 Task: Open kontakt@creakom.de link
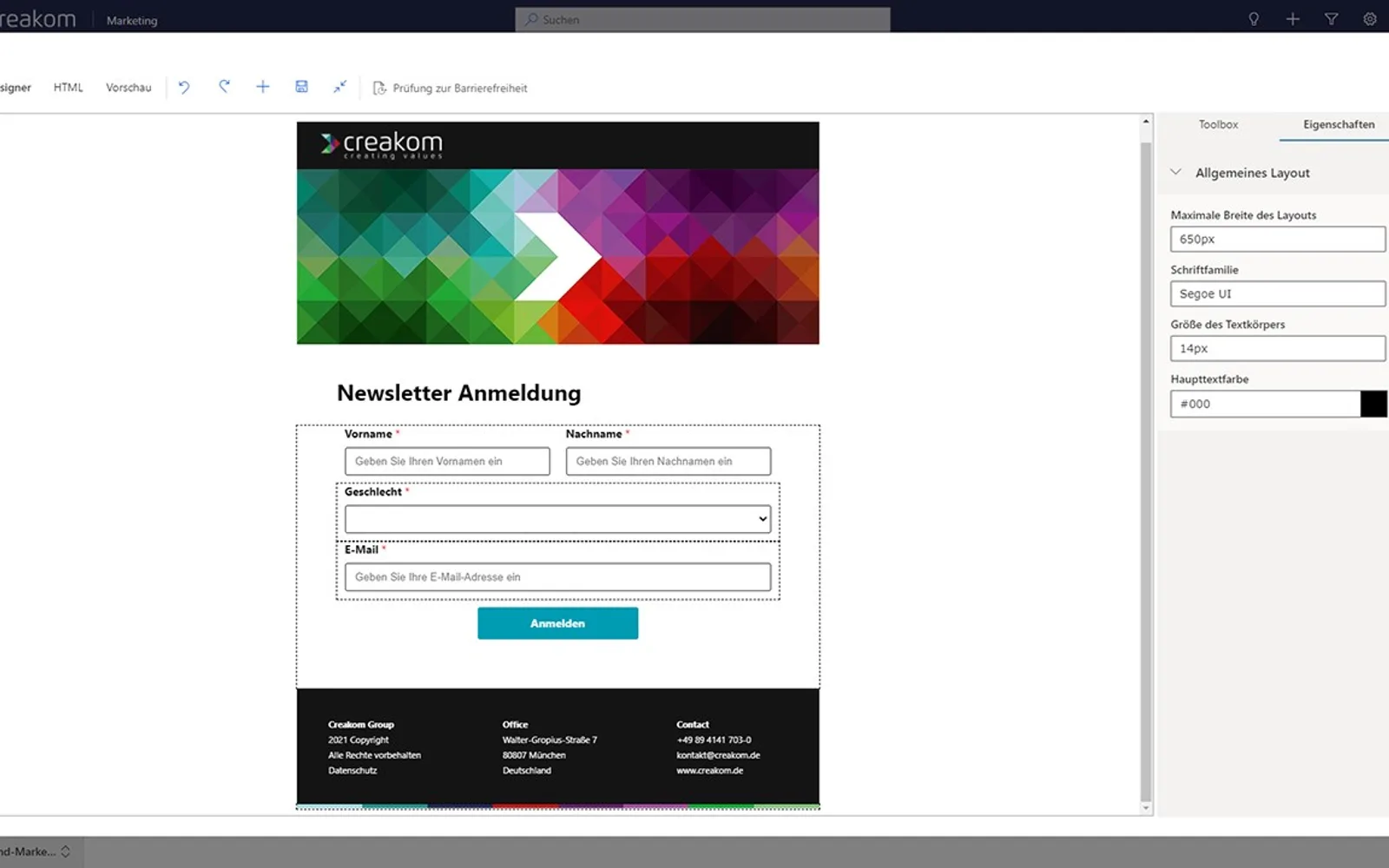click(718, 755)
